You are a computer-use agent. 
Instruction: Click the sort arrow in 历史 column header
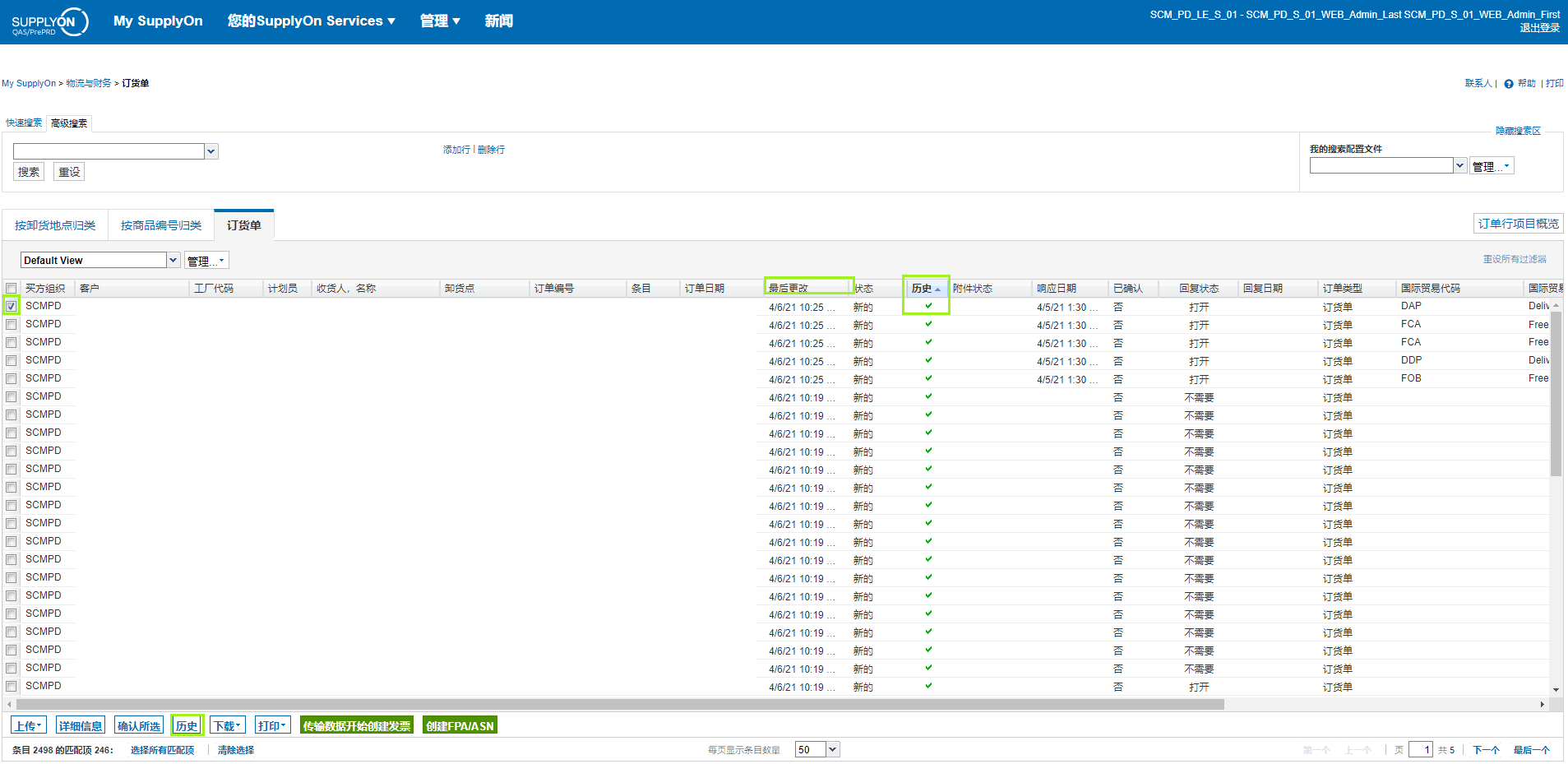[937, 289]
